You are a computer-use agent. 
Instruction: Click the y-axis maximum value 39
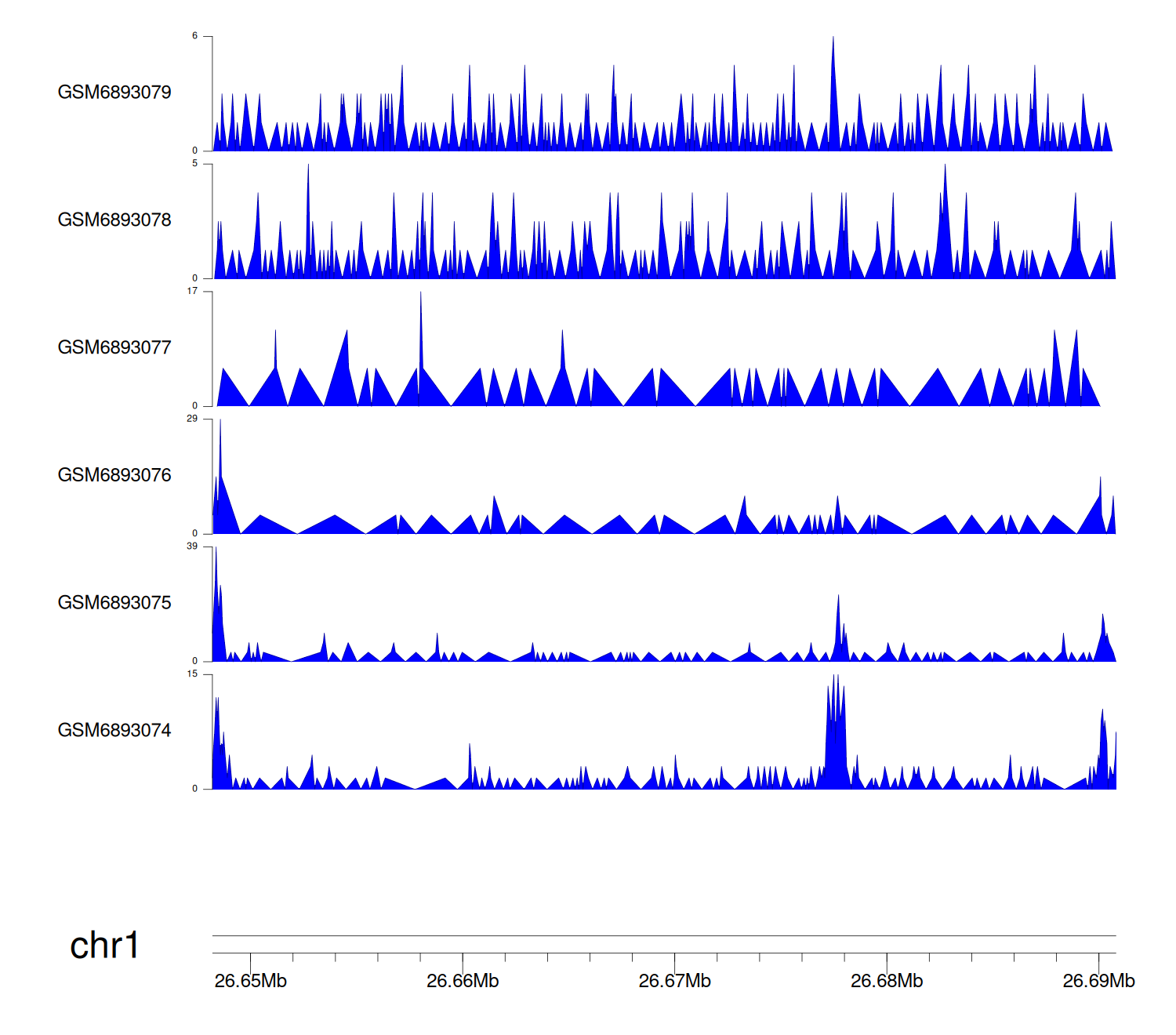(192, 547)
